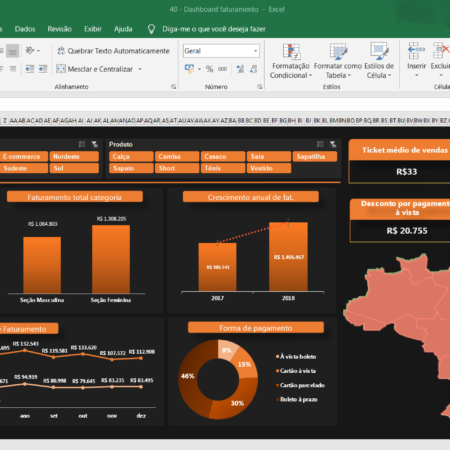The image size is (450, 450).
Task: Filter by Calça product
Action: pos(131,156)
